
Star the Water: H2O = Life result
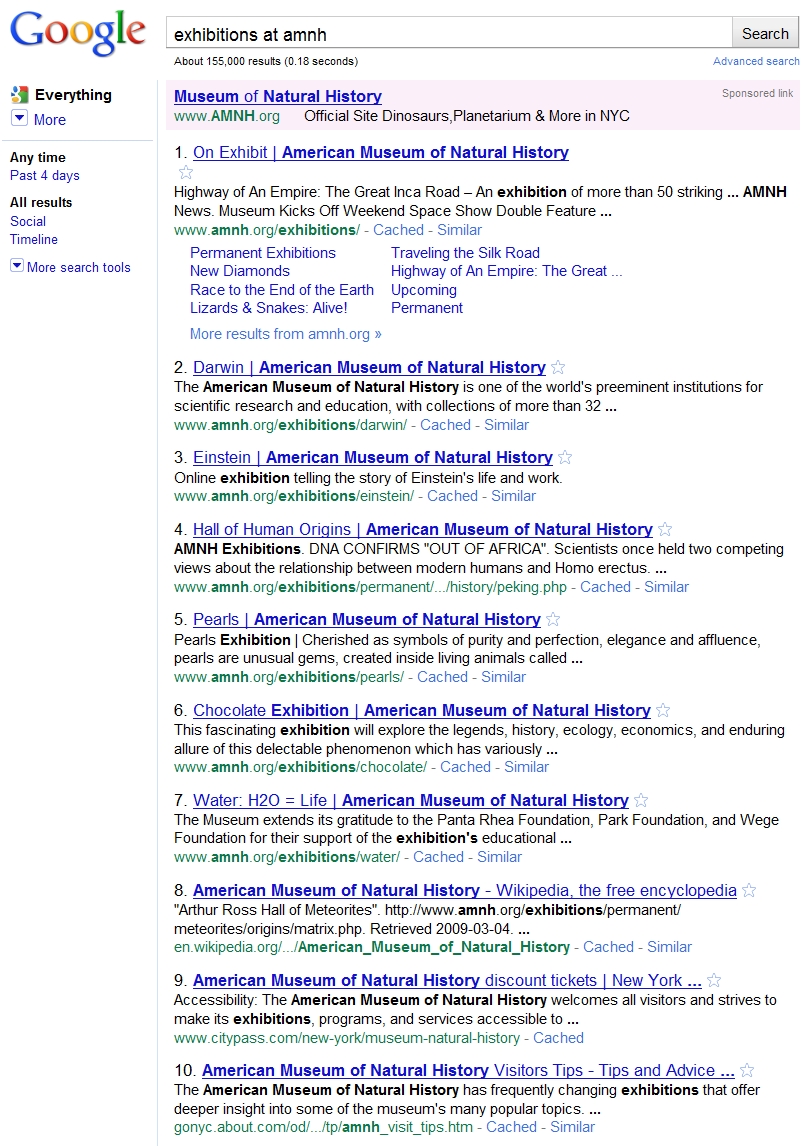tap(641, 800)
